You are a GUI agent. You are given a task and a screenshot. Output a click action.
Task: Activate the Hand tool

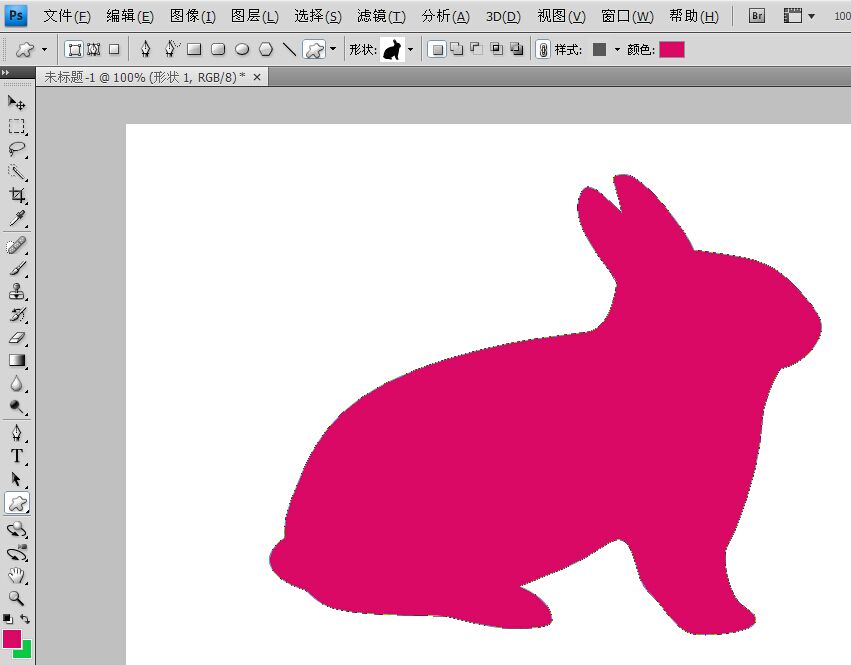coord(17,575)
